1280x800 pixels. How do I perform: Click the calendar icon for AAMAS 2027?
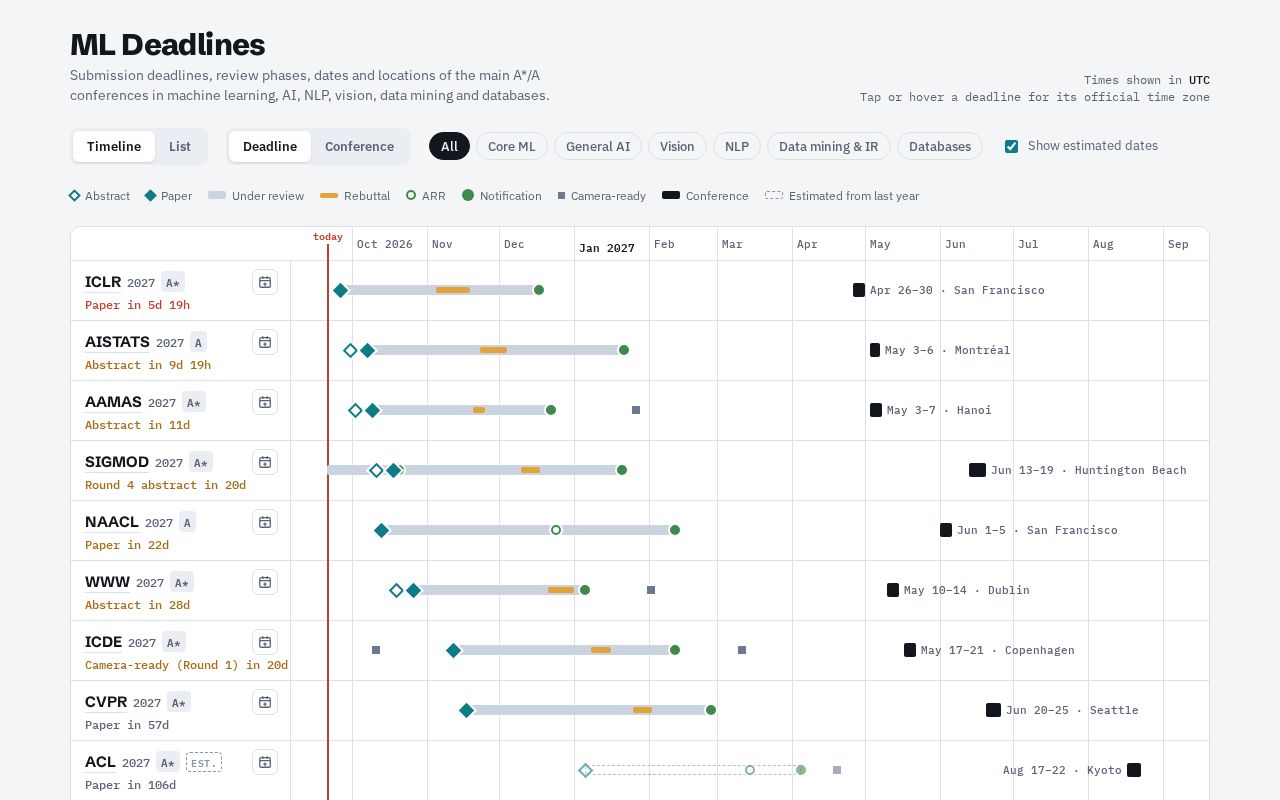tap(265, 402)
